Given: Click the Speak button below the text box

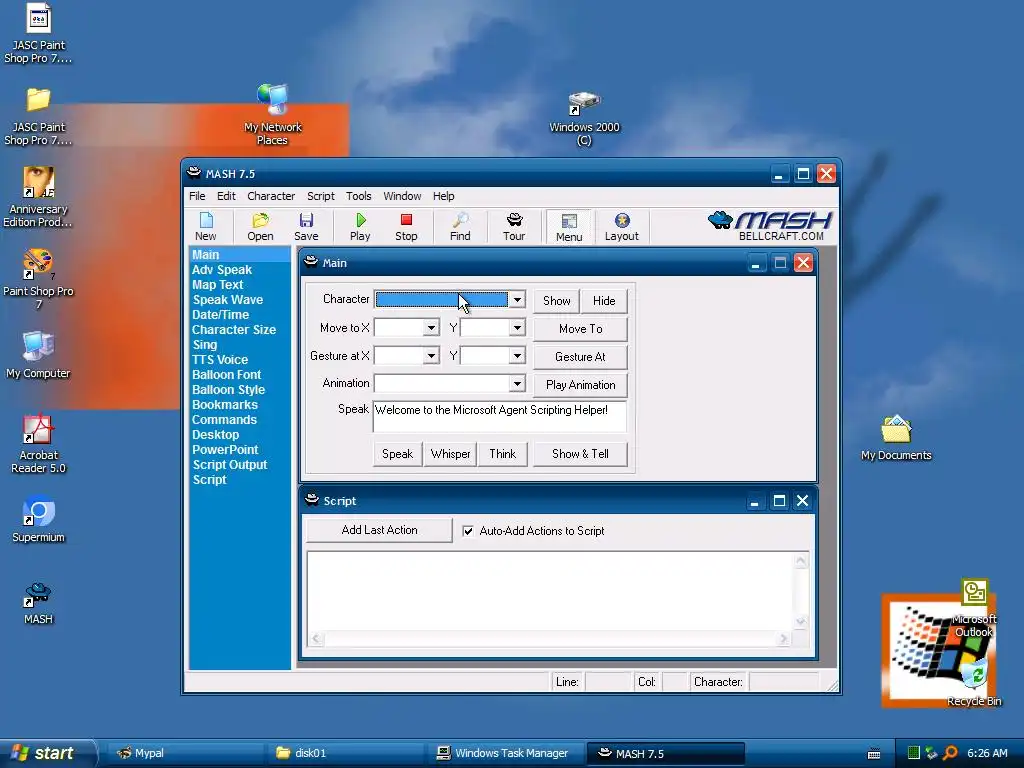Looking at the screenshot, I should pos(397,454).
